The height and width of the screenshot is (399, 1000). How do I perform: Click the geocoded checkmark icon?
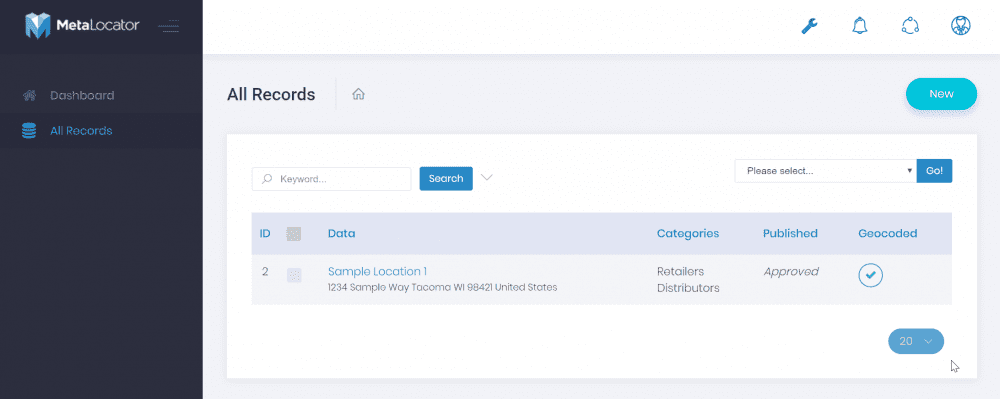coord(871,275)
